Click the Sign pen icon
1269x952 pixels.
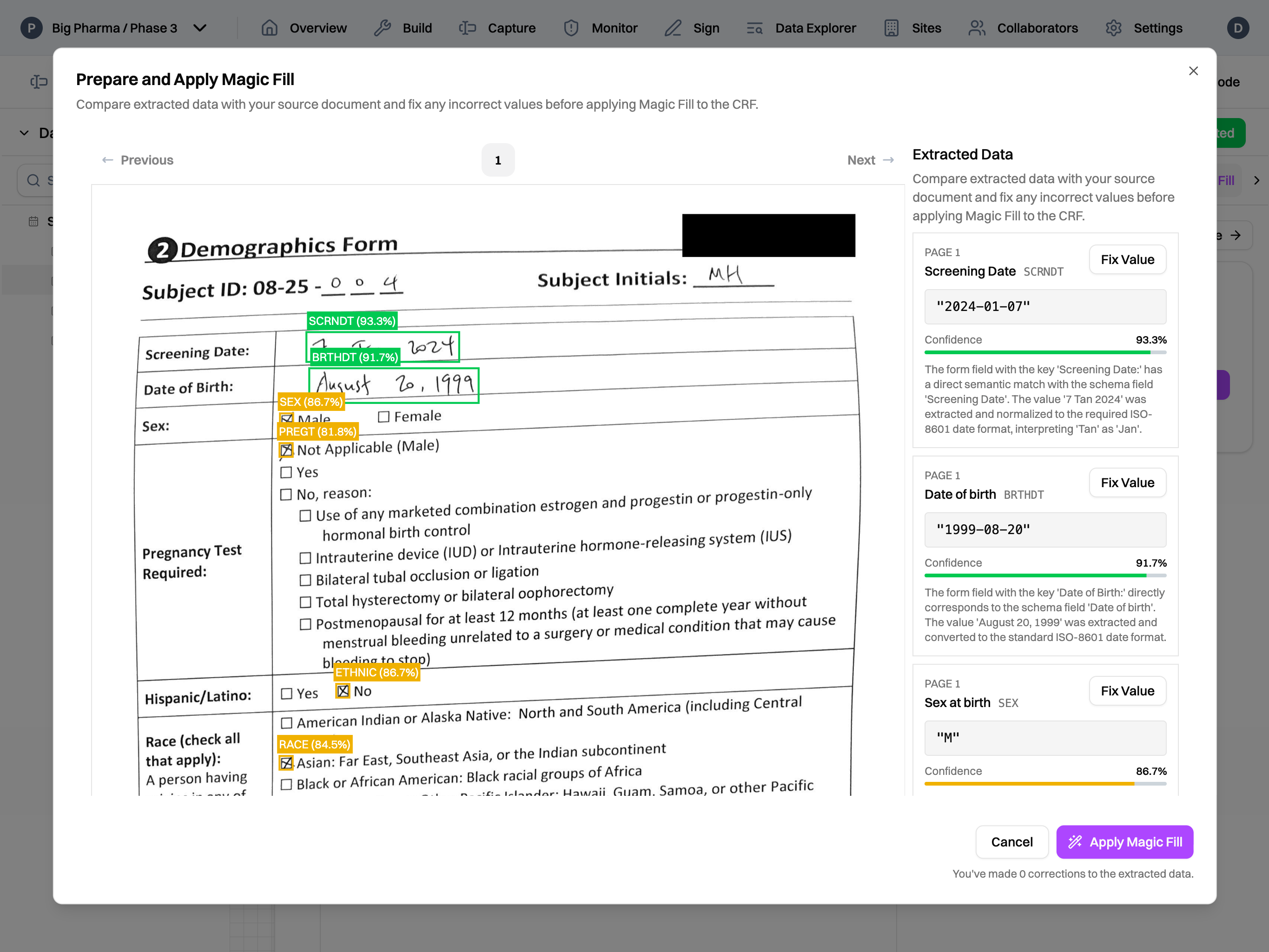pyautogui.click(x=672, y=27)
